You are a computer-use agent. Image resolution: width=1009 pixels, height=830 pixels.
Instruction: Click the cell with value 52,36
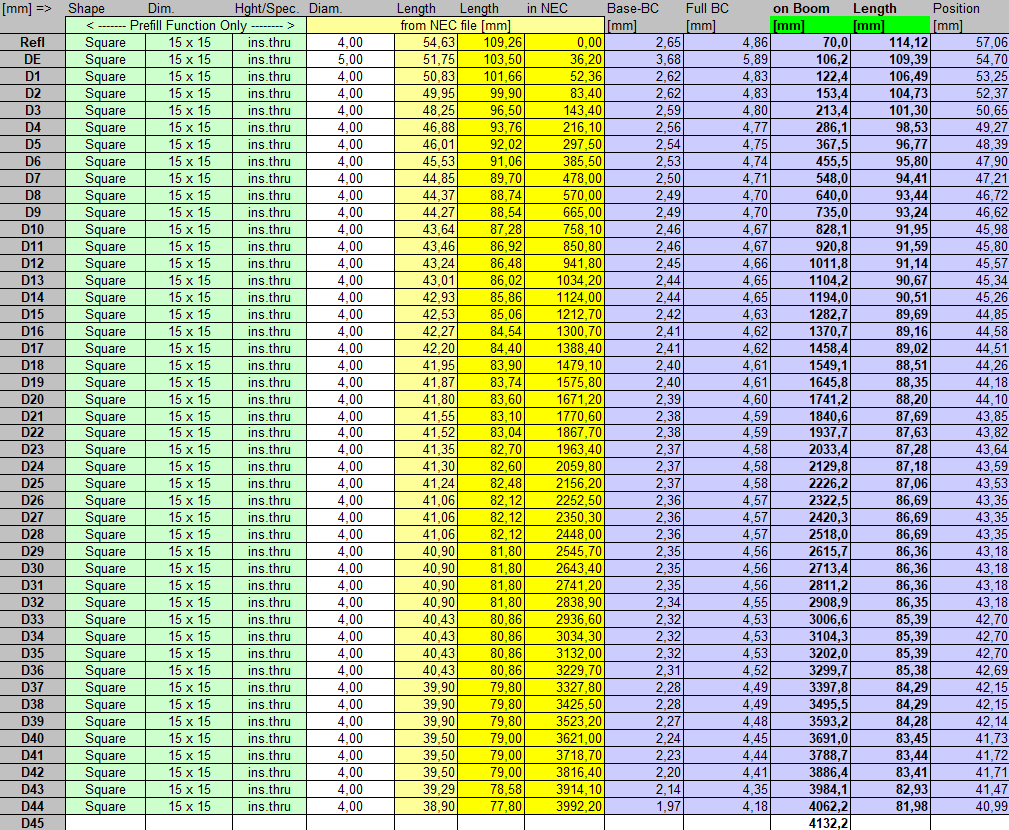564,77
